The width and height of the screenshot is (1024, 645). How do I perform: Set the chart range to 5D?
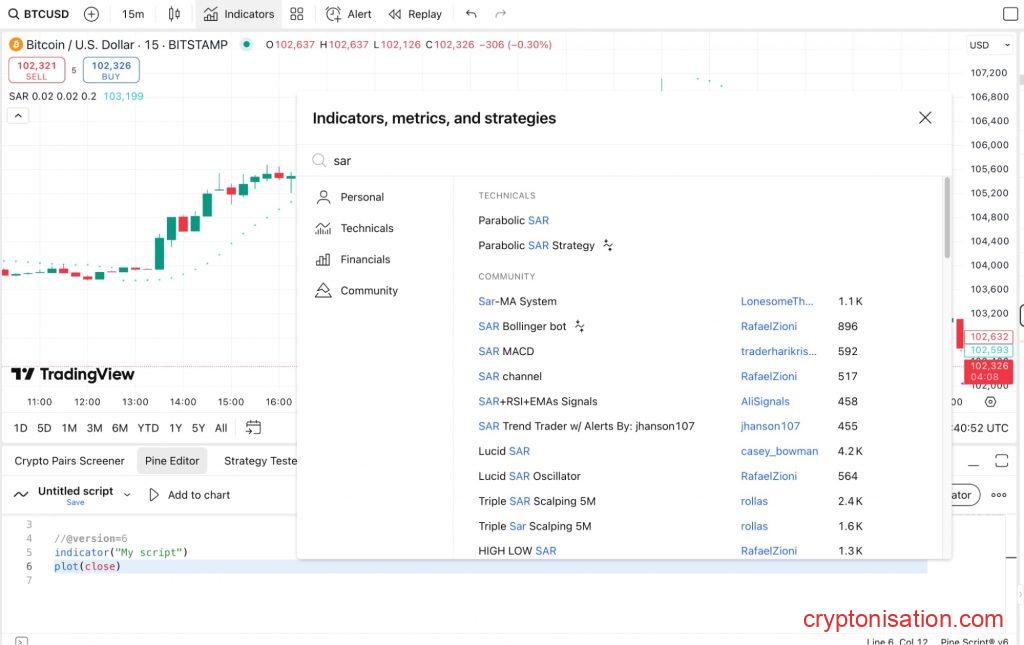pos(44,428)
